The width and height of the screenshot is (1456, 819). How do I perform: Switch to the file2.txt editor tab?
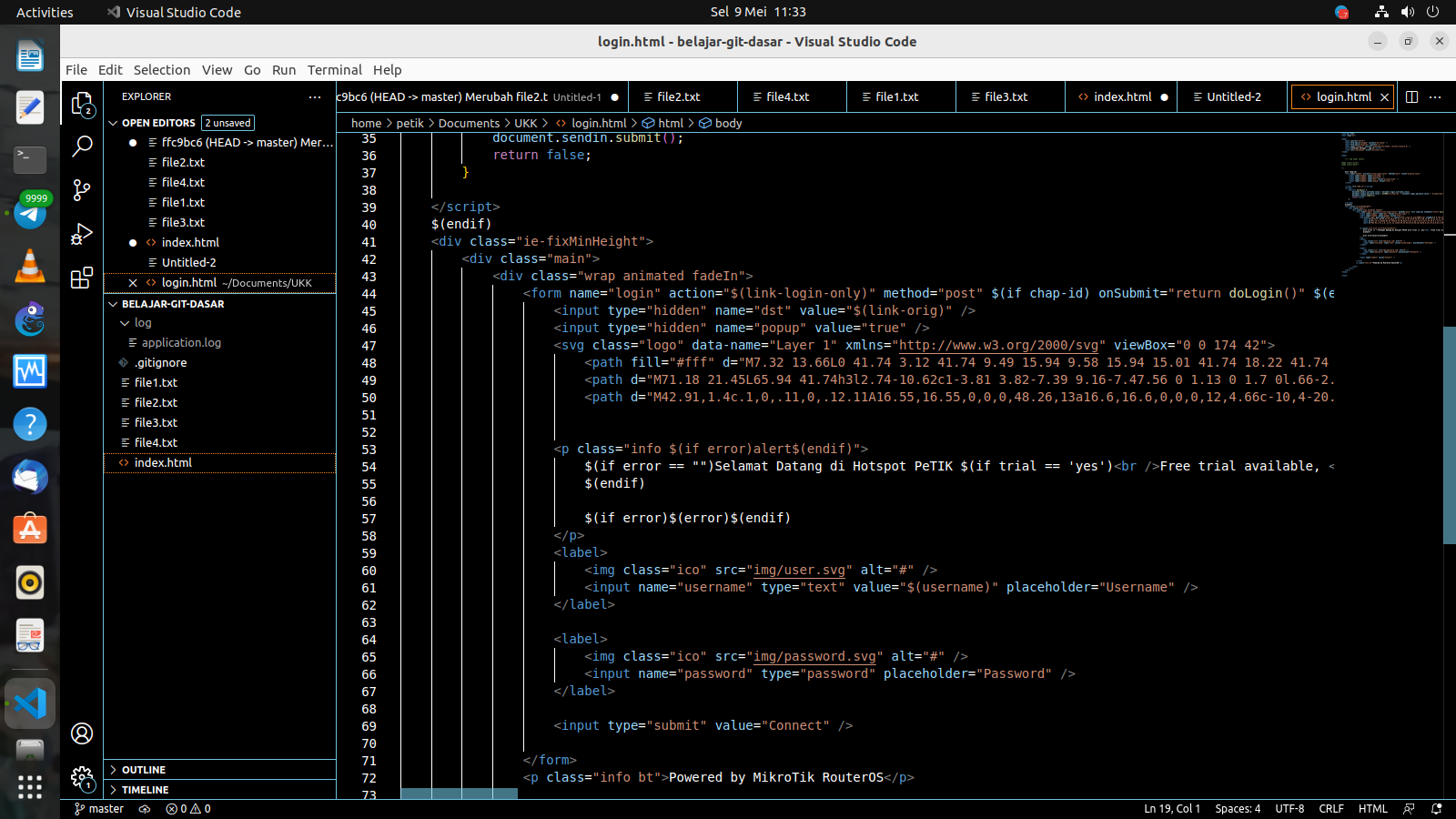click(x=682, y=96)
